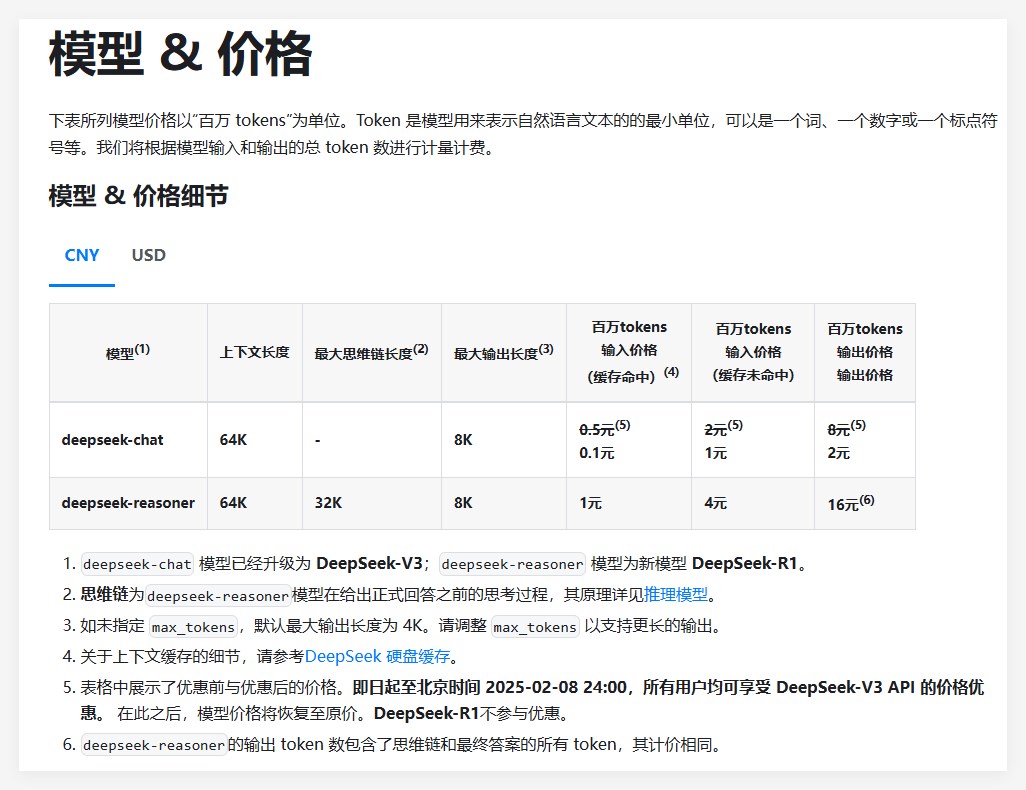The image size is (1026, 790).
Task: Click the 输出价格 column header
Action: (865, 352)
